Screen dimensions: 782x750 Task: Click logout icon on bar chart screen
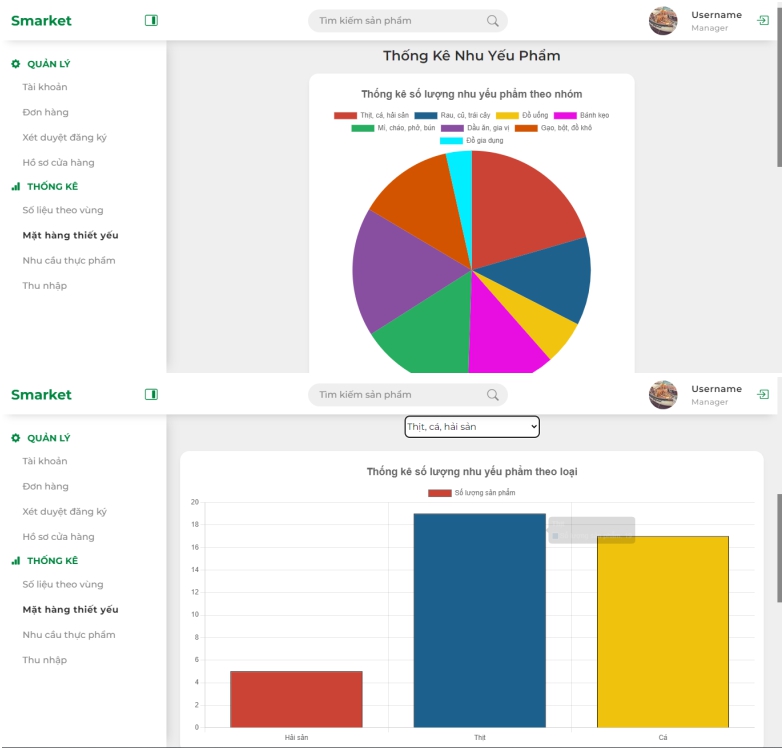click(x=763, y=394)
